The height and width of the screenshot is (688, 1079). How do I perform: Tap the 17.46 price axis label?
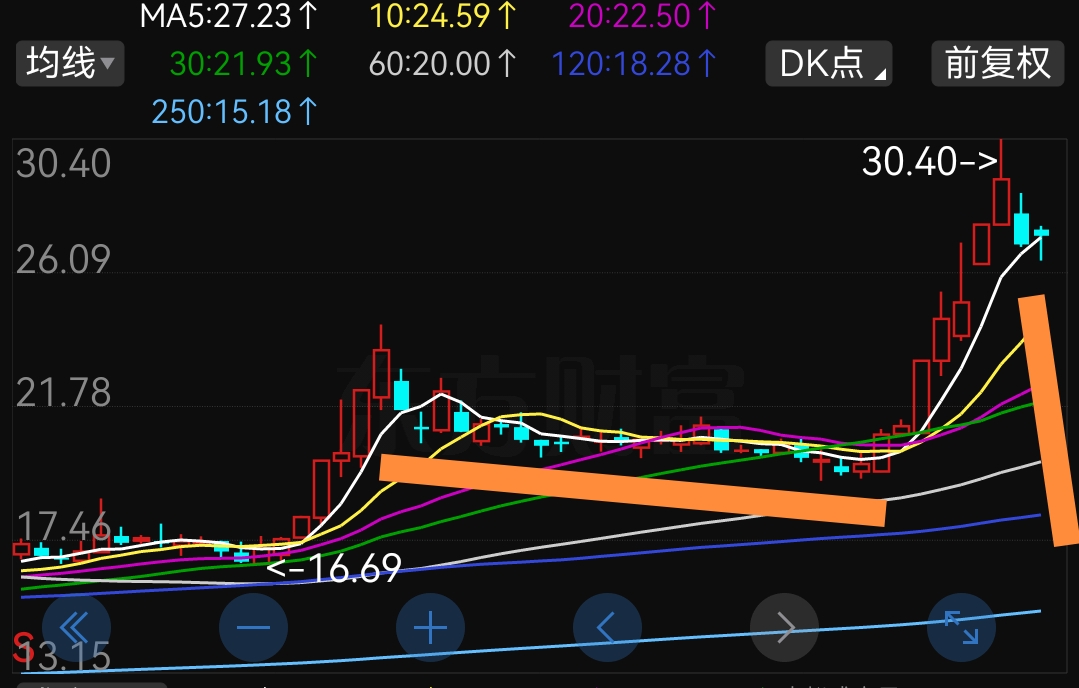point(63,527)
